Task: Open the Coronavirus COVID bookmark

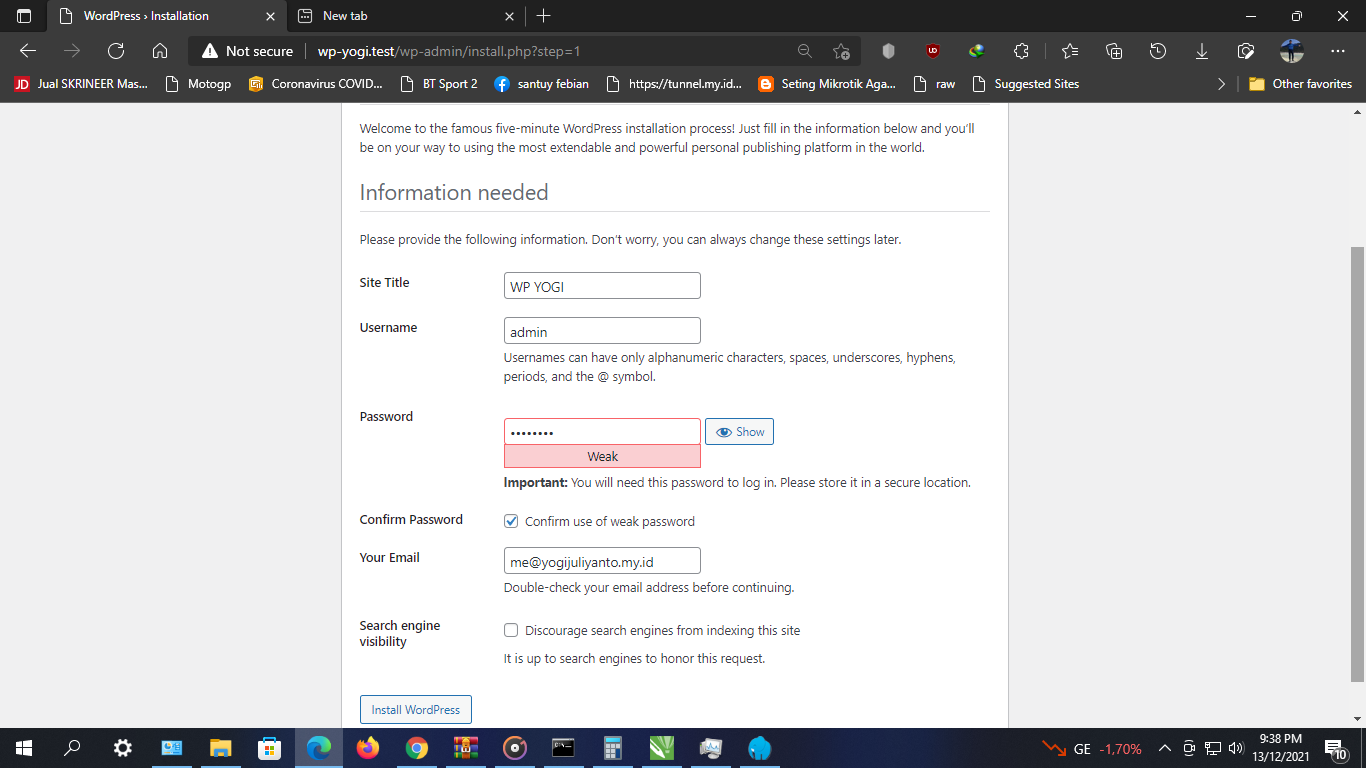Action: tap(316, 84)
